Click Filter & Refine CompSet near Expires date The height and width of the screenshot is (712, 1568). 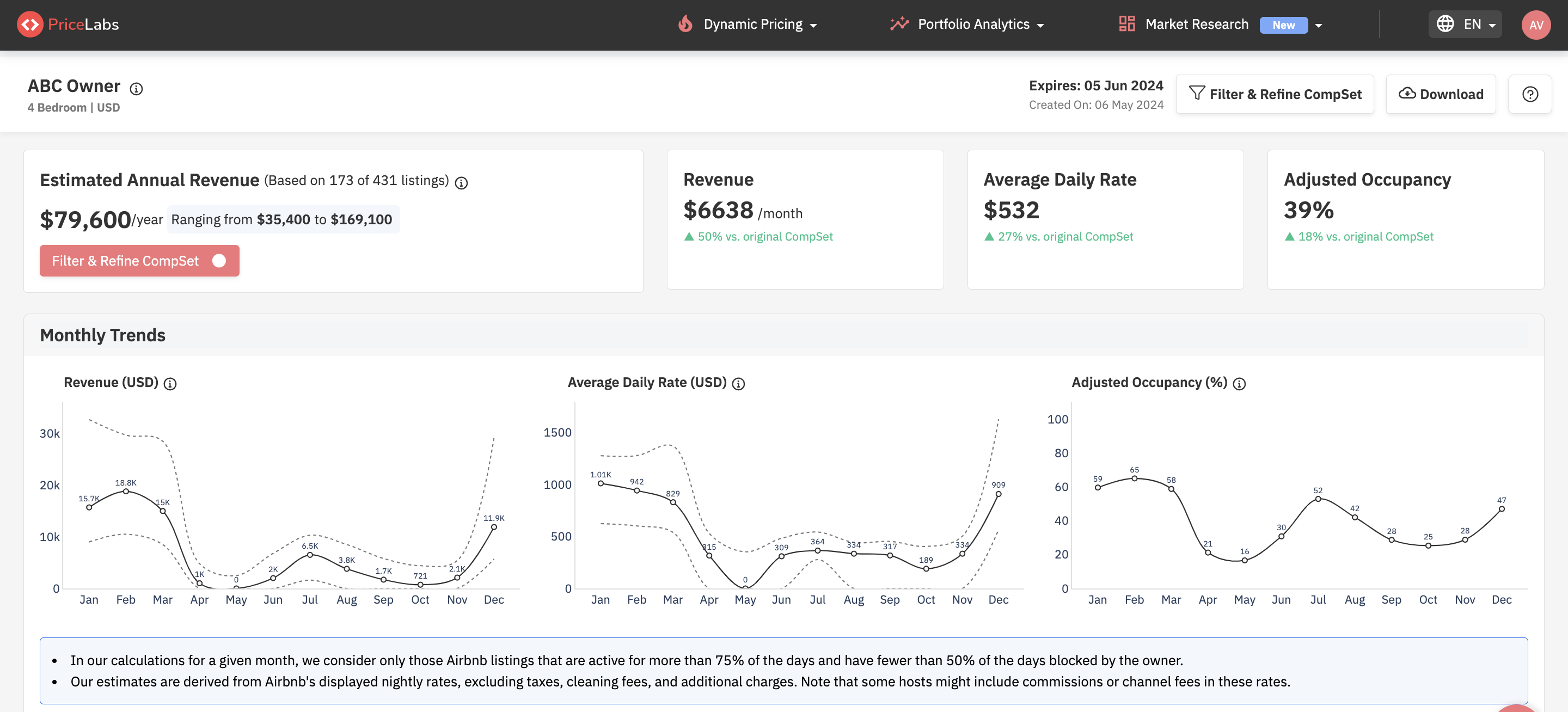tap(1275, 94)
